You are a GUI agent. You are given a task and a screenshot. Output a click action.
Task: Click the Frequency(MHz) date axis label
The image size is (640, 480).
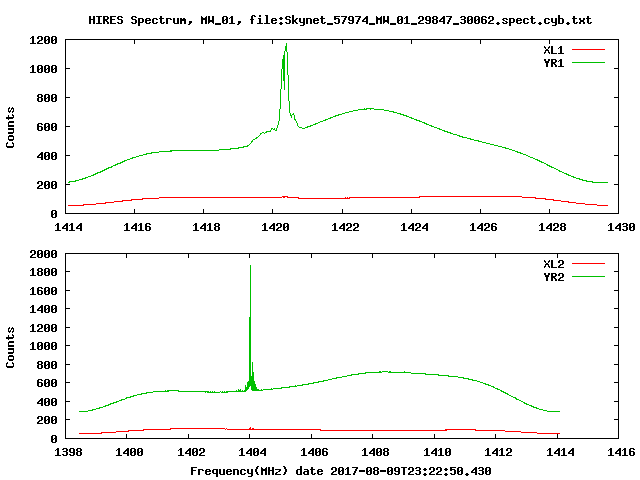340,471
